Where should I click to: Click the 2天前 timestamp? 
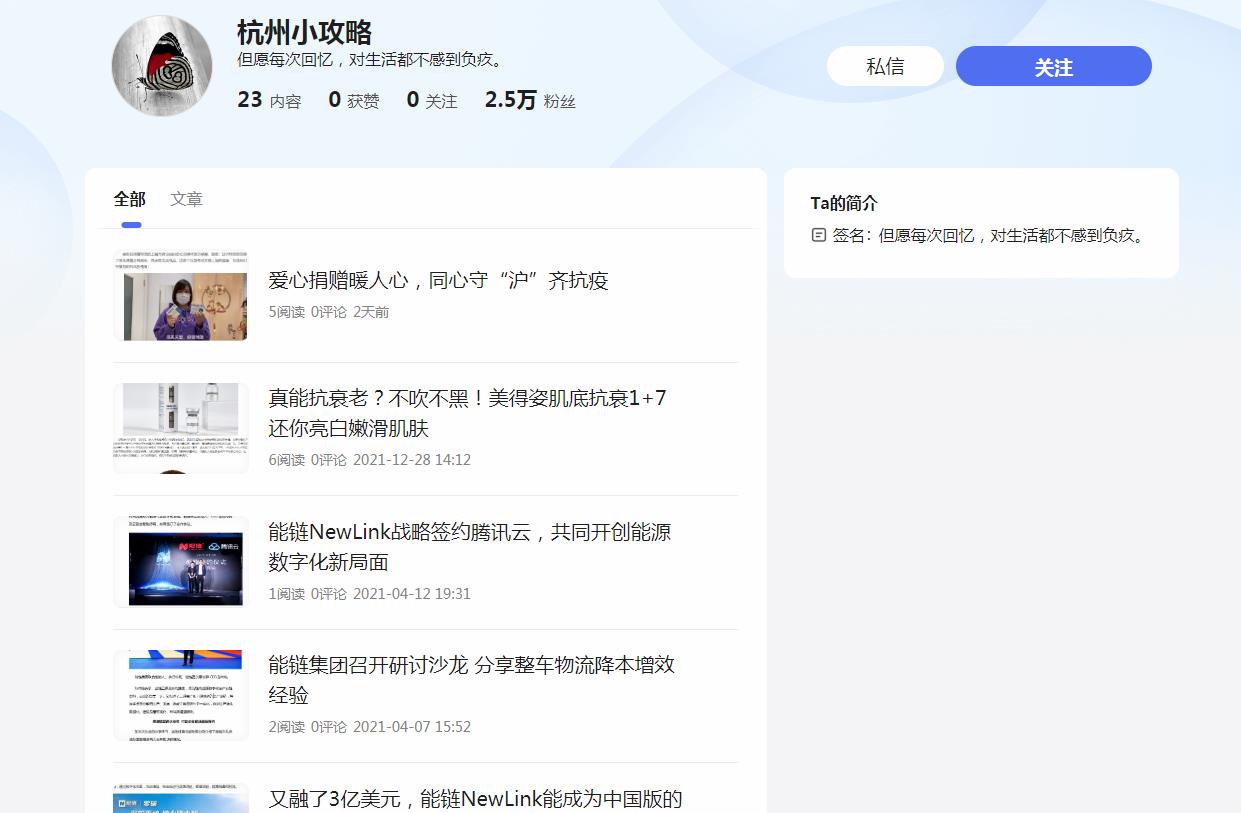point(371,312)
